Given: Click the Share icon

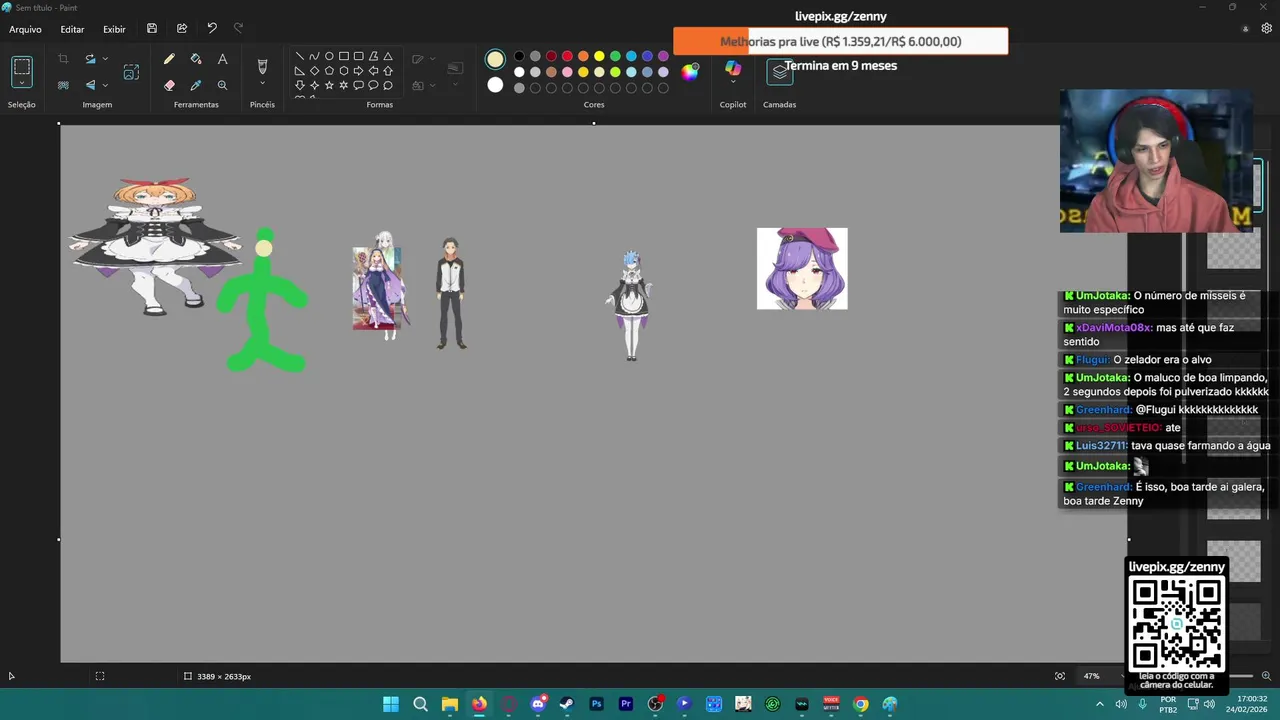Looking at the screenshot, I should click(x=182, y=29).
